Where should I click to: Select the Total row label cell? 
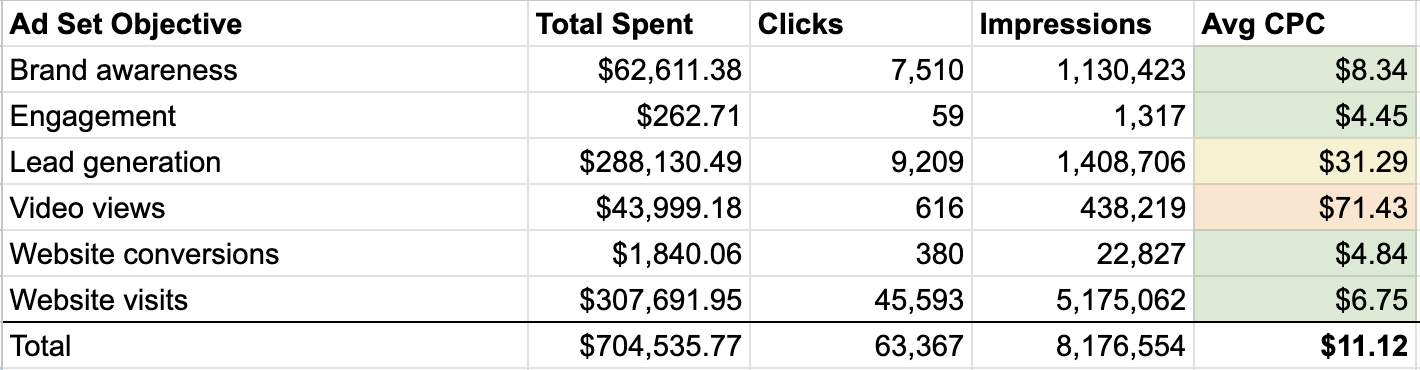pyautogui.click(x=264, y=346)
